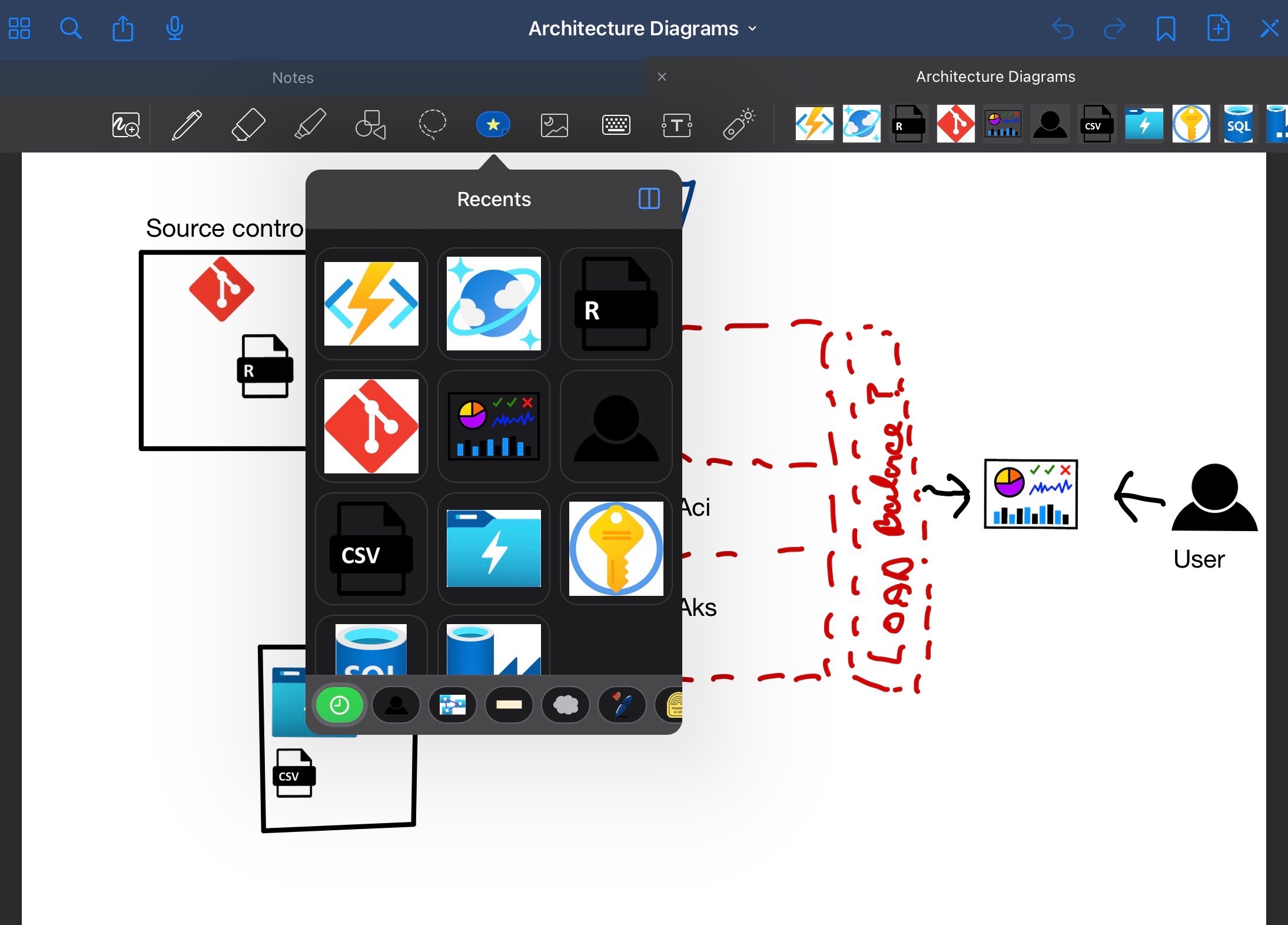This screenshot has height=925, width=1288.
Task: Insert SQL database element from Recents
Action: pyautogui.click(x=371, y=646)
